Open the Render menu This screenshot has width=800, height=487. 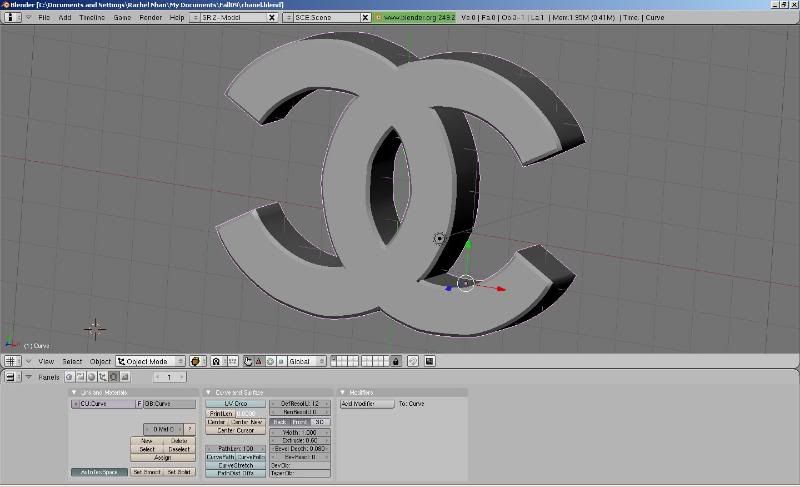[x=151, y=17]
